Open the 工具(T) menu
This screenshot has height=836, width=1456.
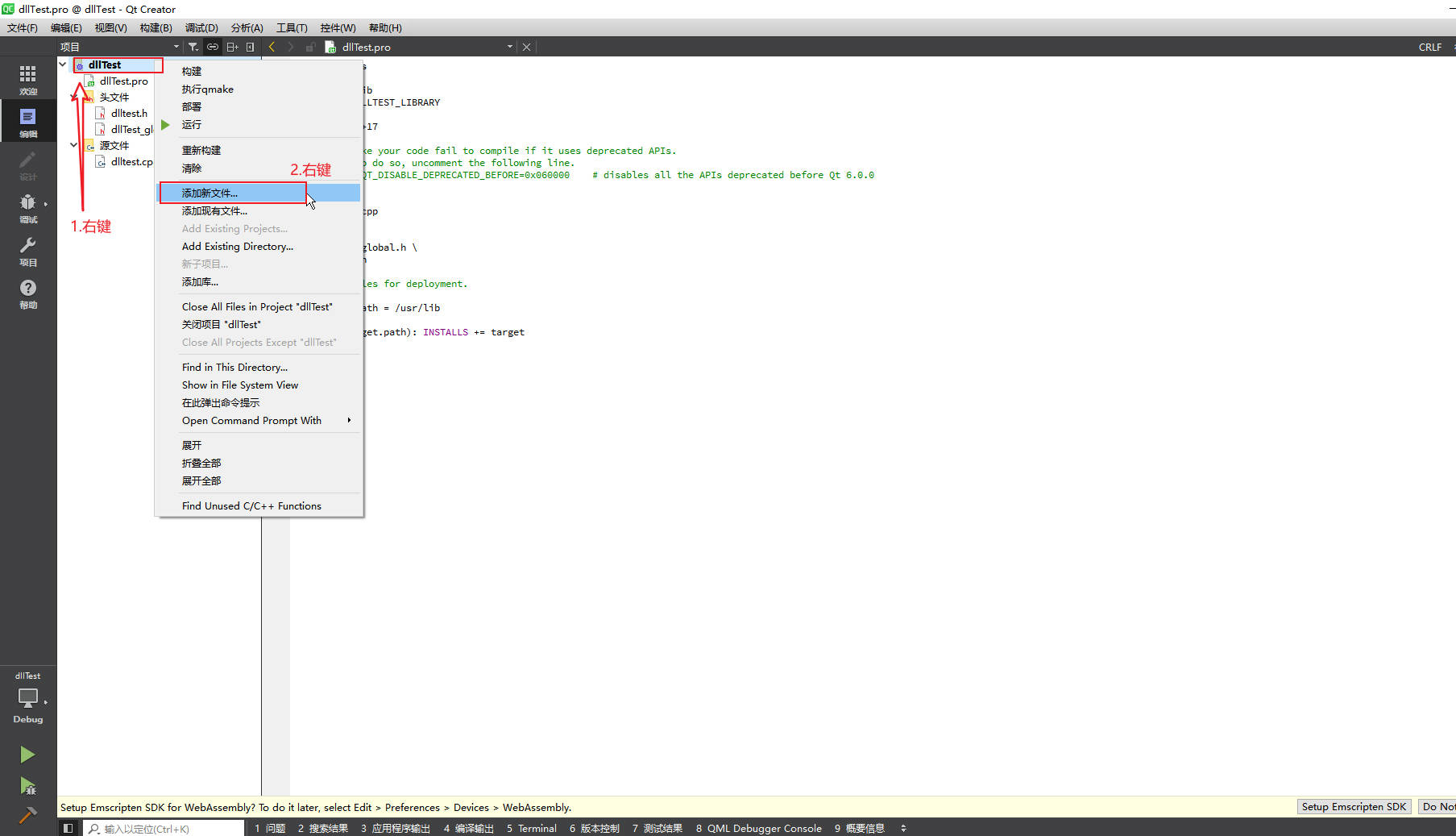tap(292, 27)
